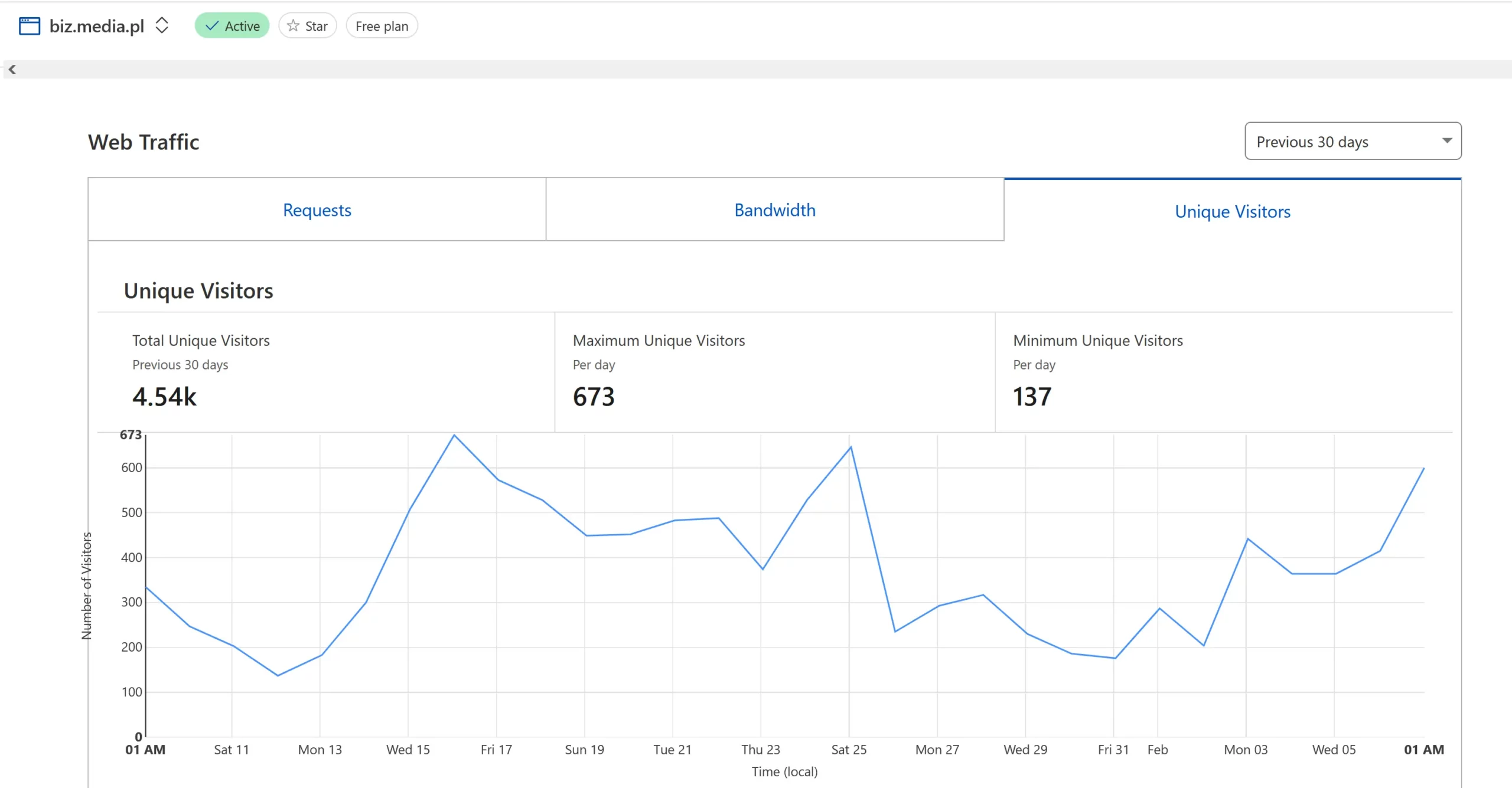
Task: Collapse sidebar with the left chevron arrow
Action: (x=12, y=69)
